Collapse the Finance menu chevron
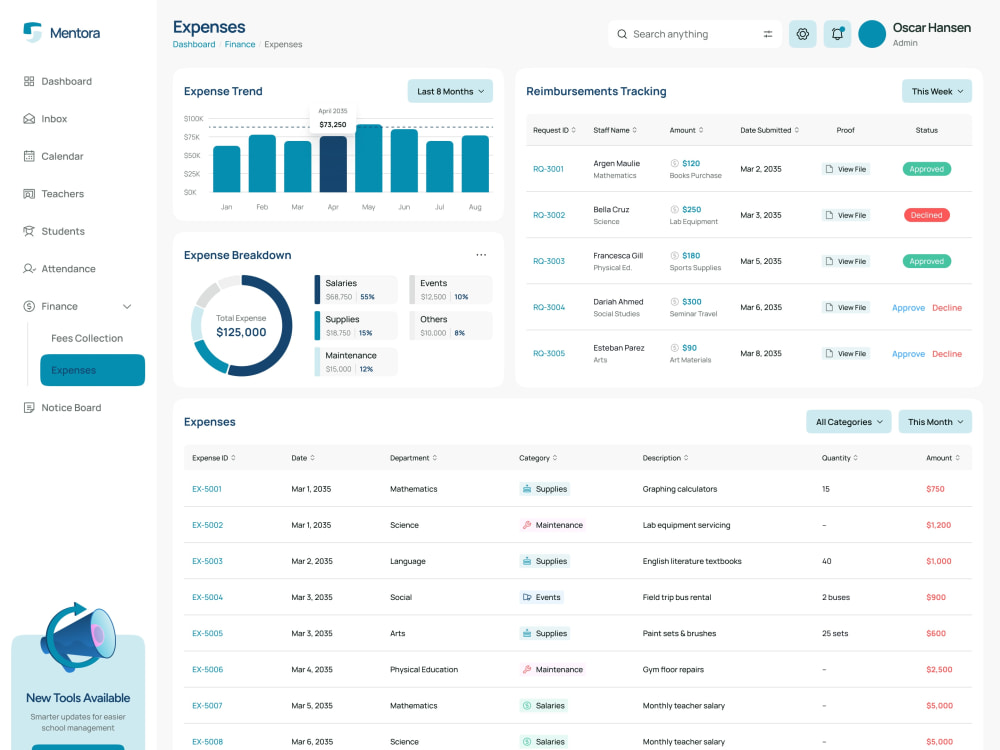Image resolution: width=1000 pixels, height=750 pixels. (x=127, y=307)
